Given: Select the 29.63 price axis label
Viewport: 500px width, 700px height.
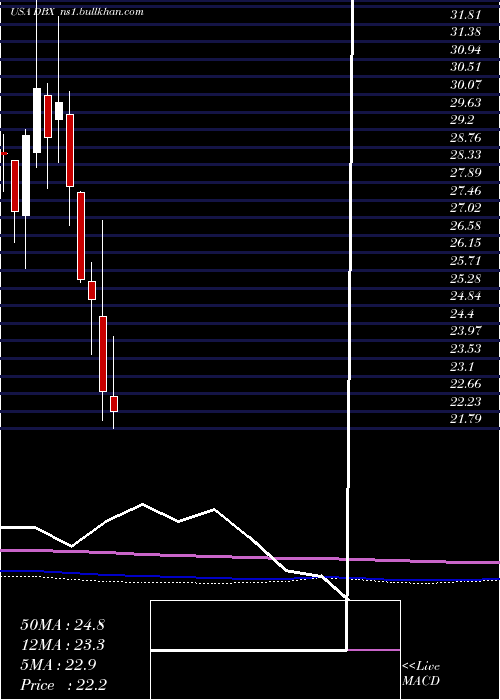Looking at the screenshot, I should pos(466,103).
